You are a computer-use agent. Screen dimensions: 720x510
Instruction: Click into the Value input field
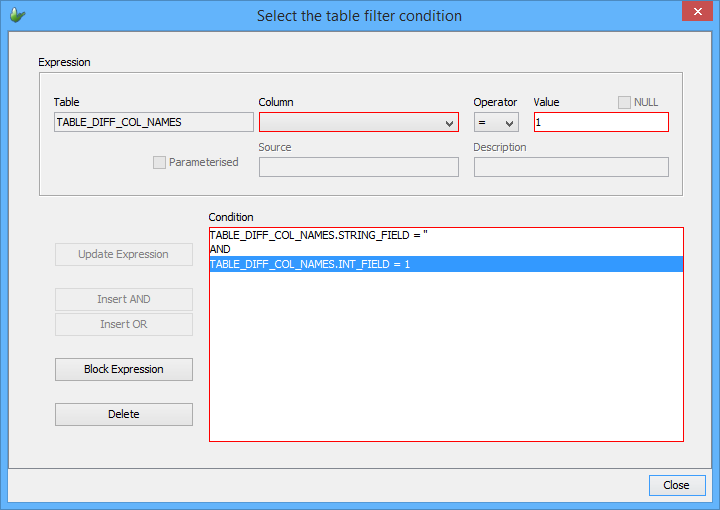(600, 122)
